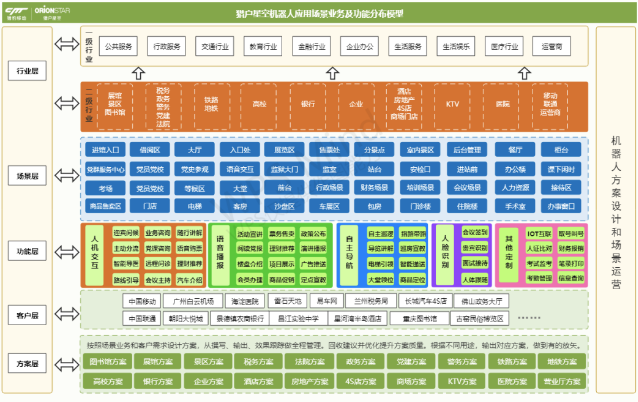Click the 生活服务 industry box

408,46
